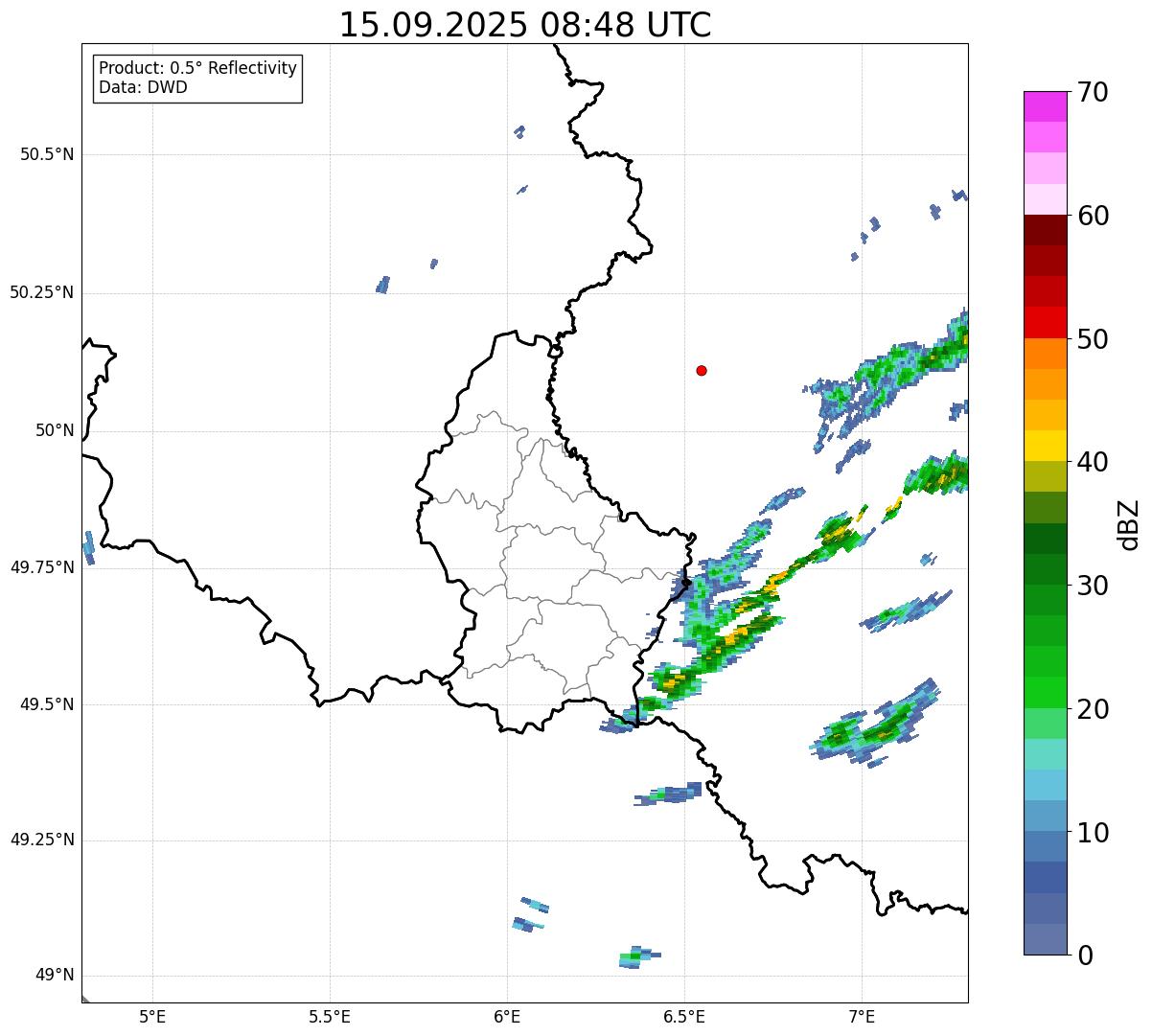
Task: Click the latitude label "49.5°N"
Action: (x=47, y=704)
